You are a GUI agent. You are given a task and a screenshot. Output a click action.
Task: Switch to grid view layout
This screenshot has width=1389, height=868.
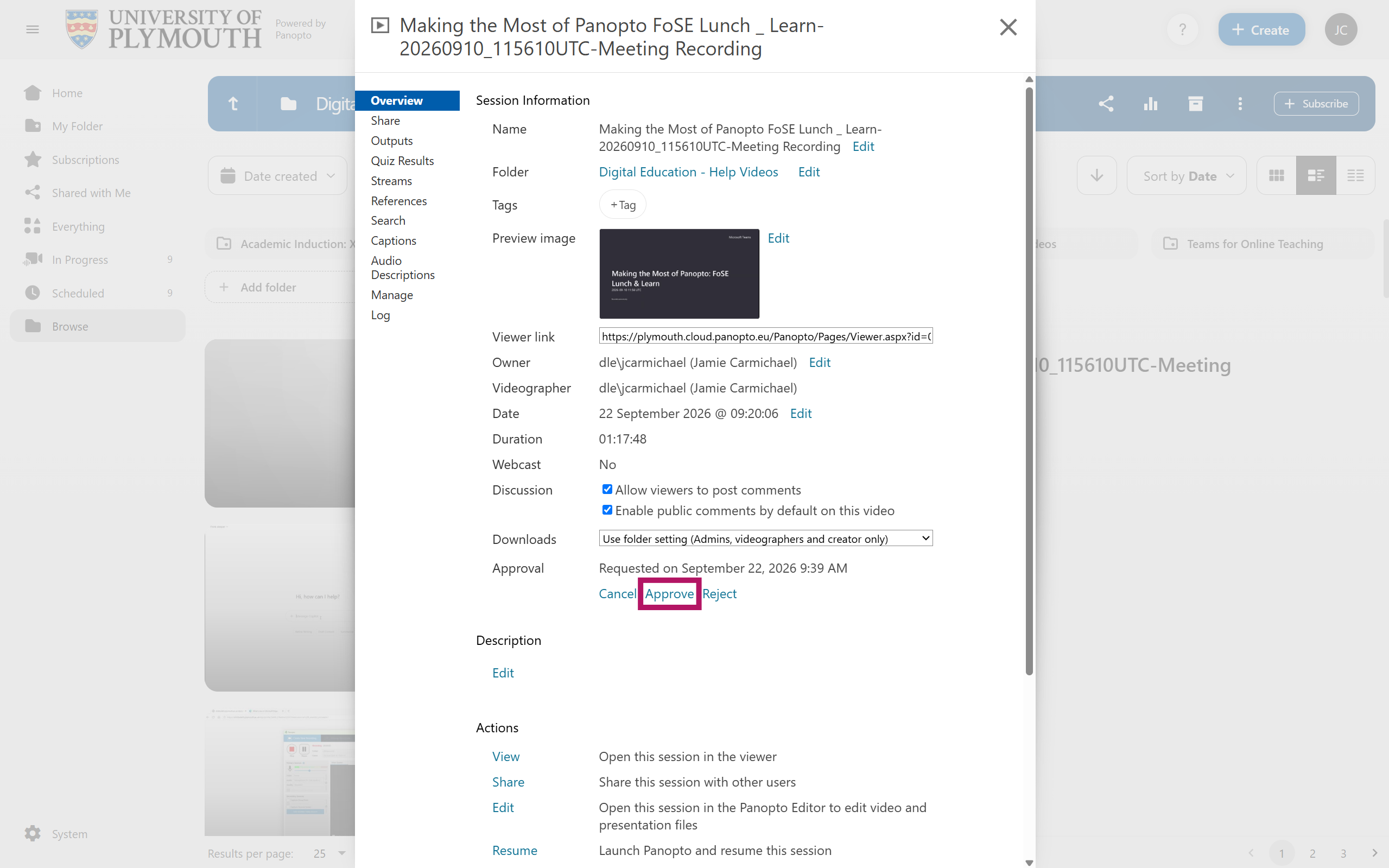click(1276, 176)
